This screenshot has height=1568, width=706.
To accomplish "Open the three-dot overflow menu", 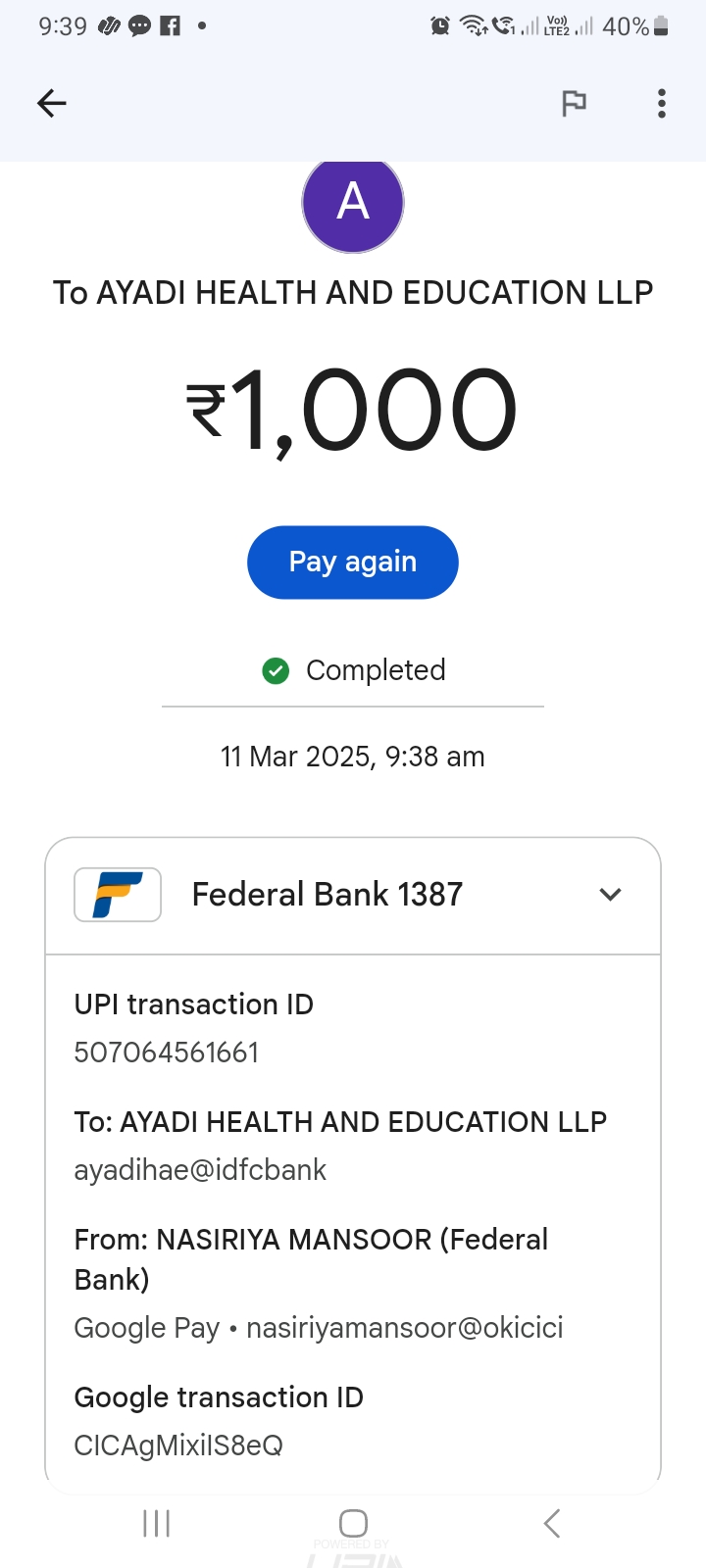I will tap(662, 103).
